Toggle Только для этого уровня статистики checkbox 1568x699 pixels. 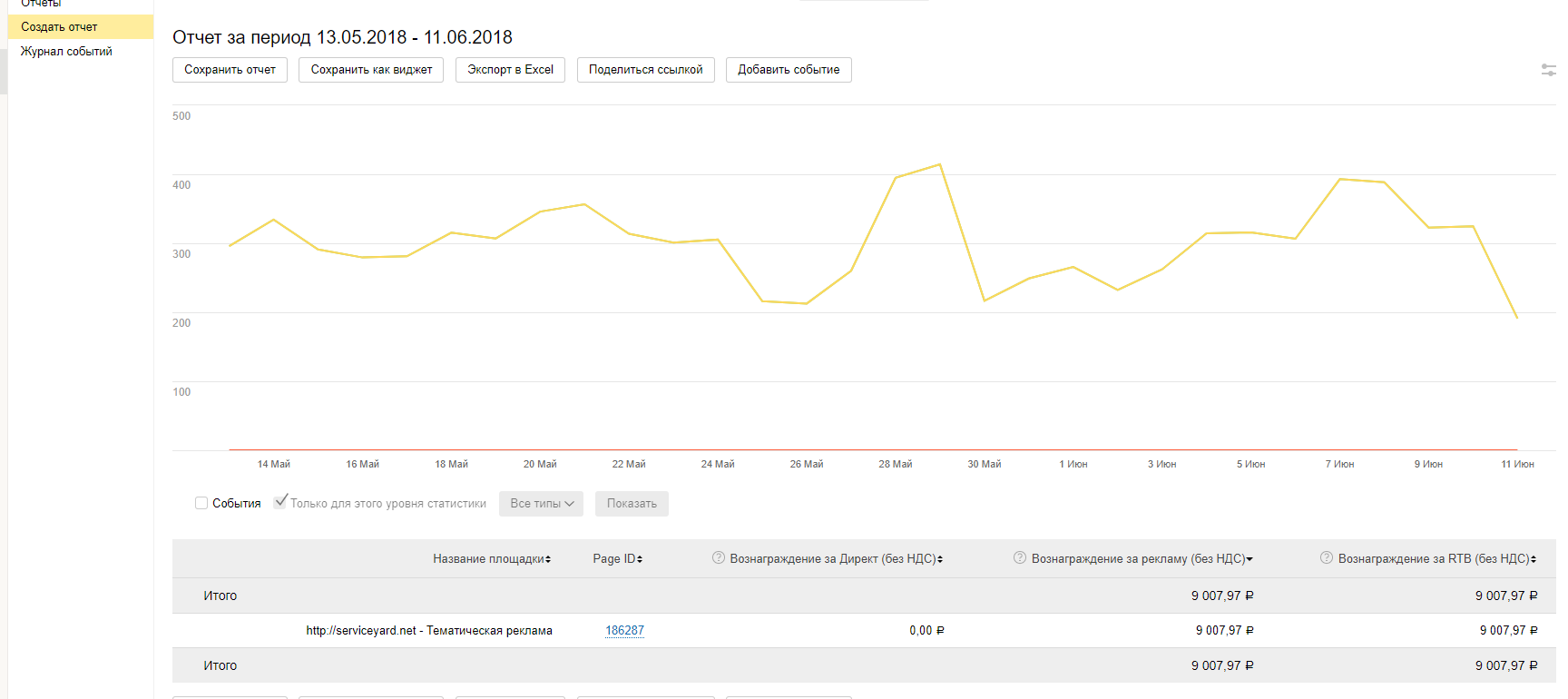point(280,502)
